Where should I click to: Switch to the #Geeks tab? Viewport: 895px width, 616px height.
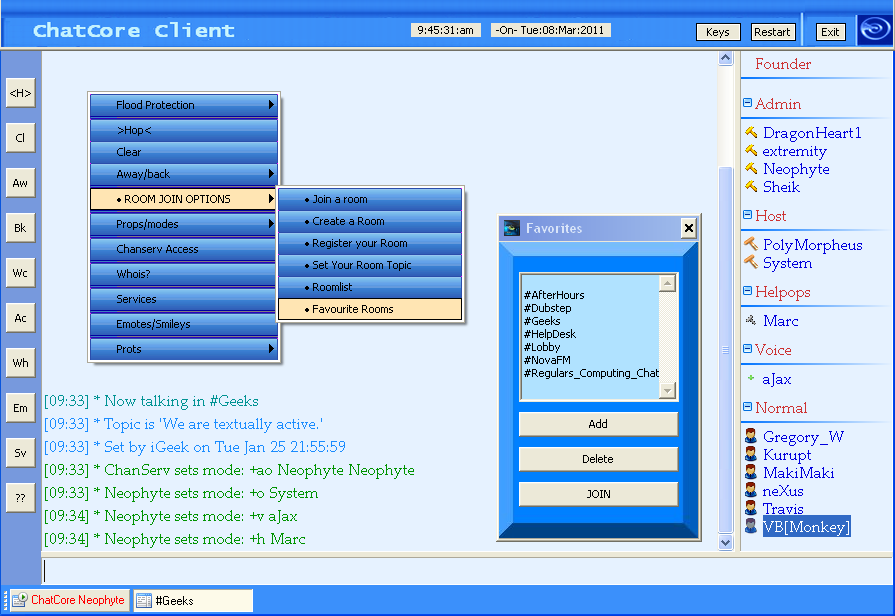tap(193, 601)
